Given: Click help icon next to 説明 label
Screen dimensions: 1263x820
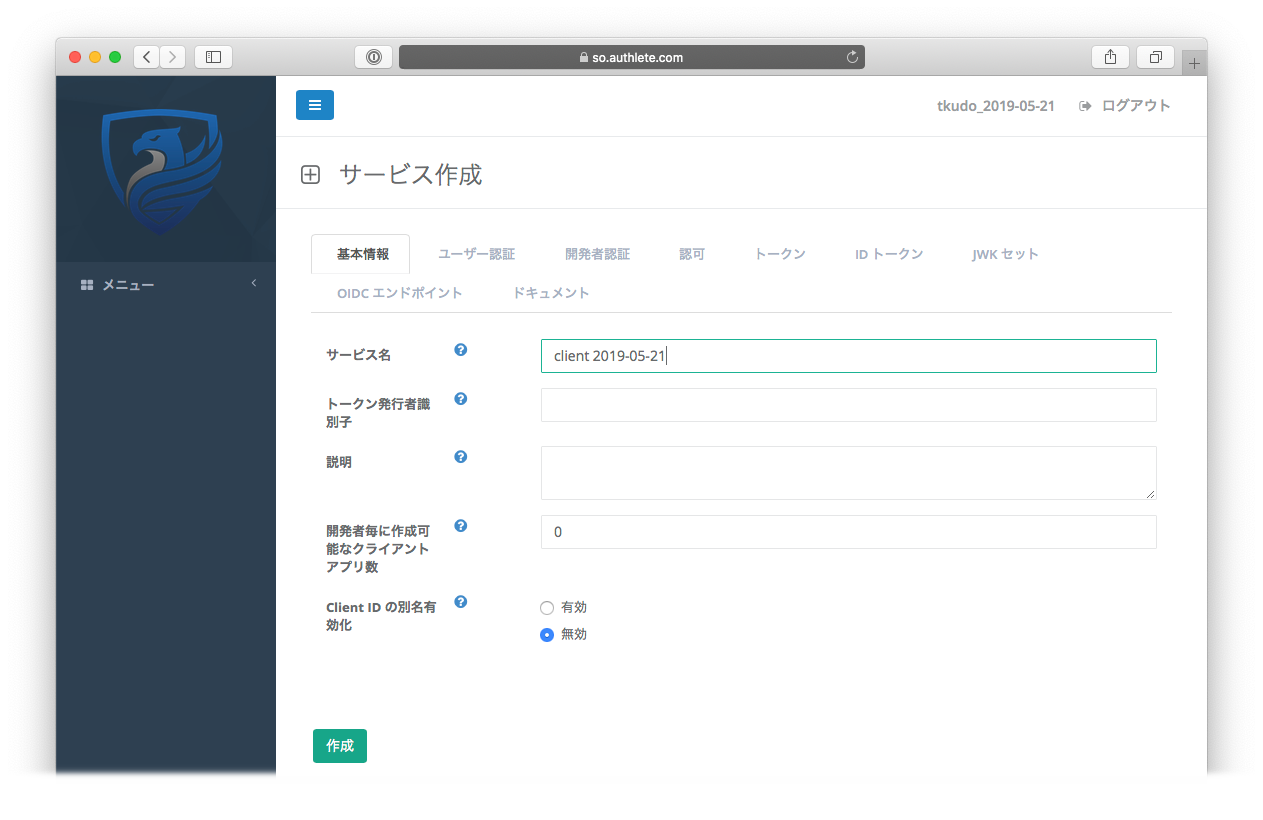Looking at the screenshot, I should [461, 457].
